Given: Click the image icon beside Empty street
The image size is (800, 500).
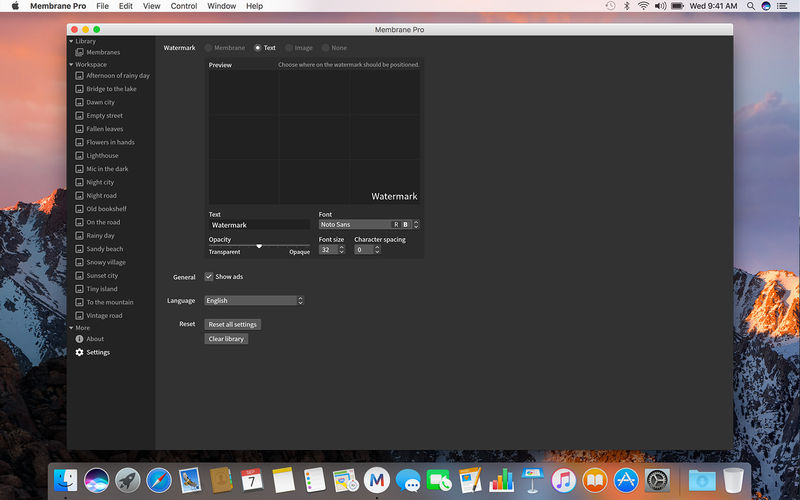Looking at the screenshot, I should 79,115.
